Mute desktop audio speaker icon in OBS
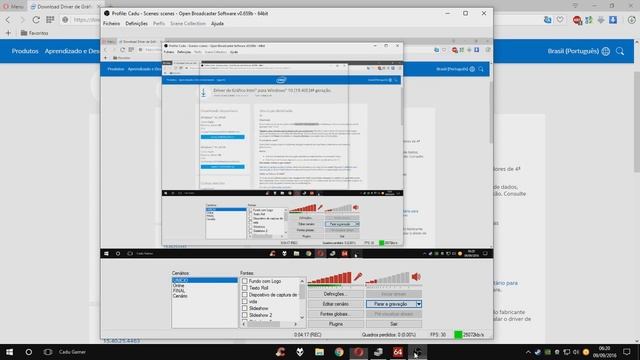 pyautogui.click(x=416, y=277)
